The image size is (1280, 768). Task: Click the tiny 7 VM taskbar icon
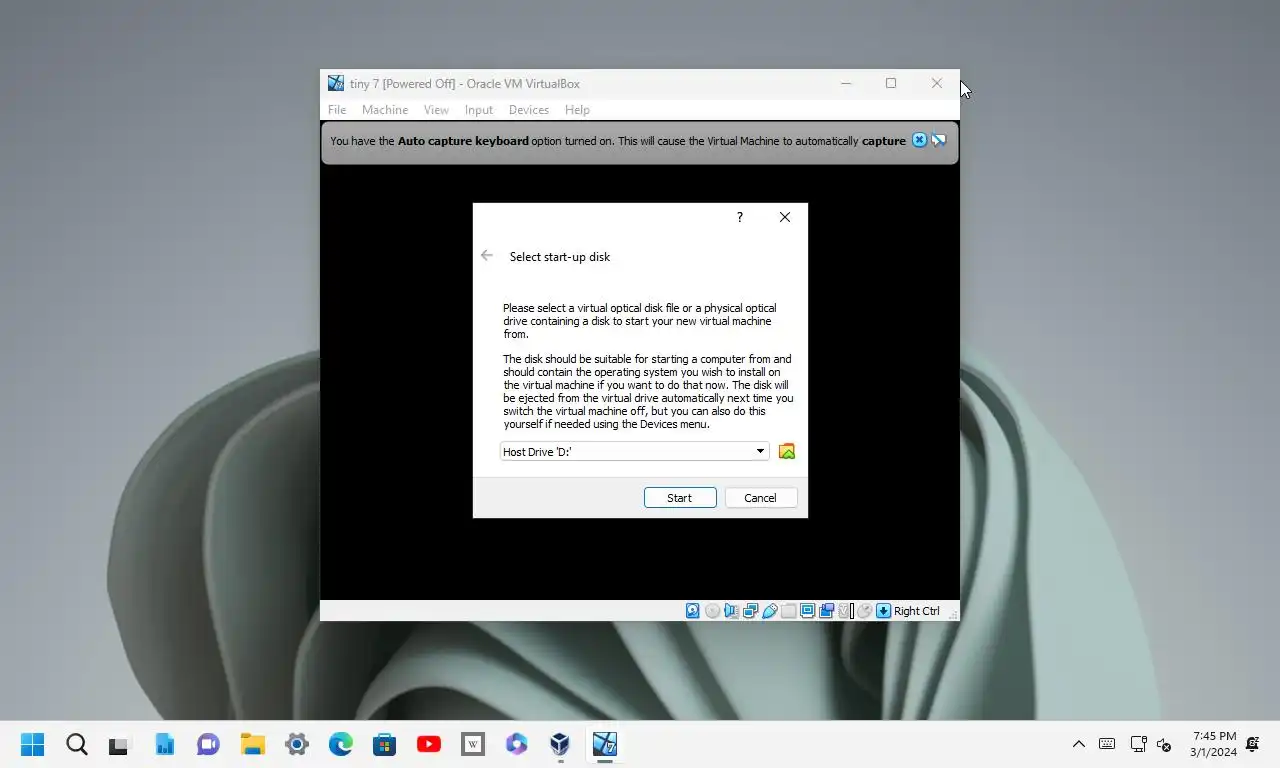point(604,744)
